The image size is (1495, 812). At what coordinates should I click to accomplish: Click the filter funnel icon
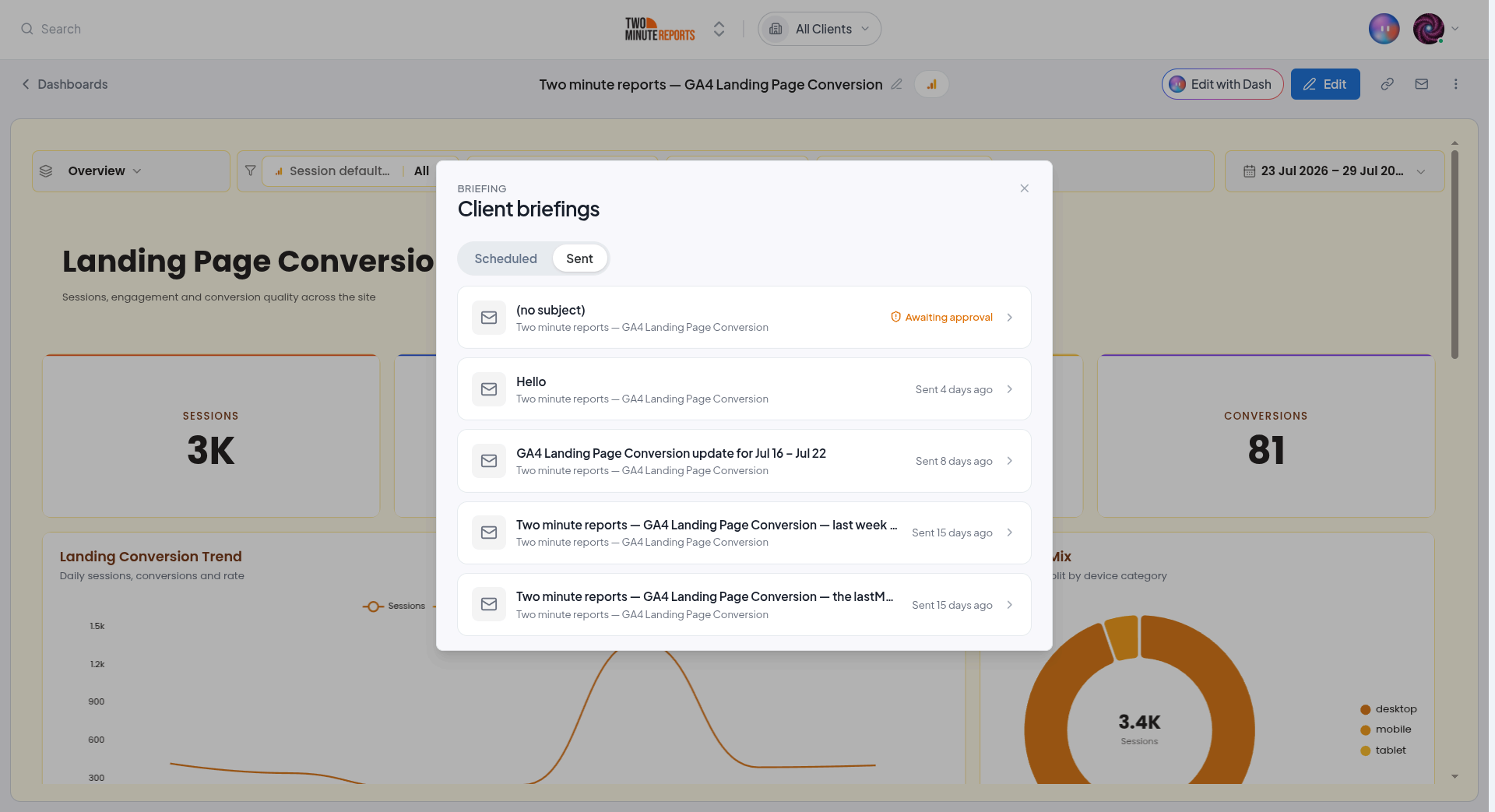point(250,170)
